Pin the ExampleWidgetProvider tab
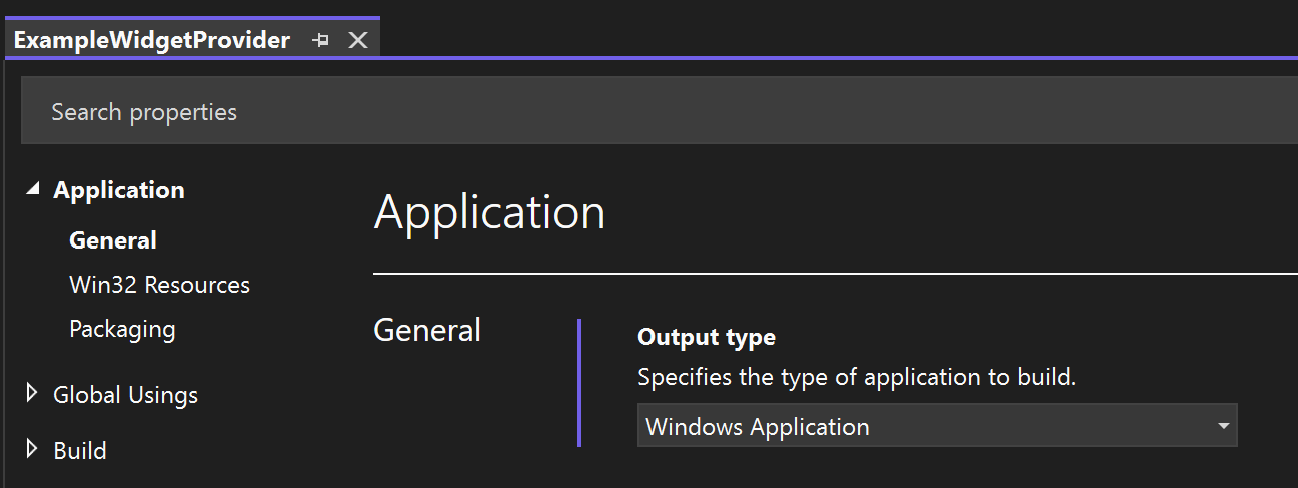This screenshot has width=1298, height=488. tap(321, 41)
